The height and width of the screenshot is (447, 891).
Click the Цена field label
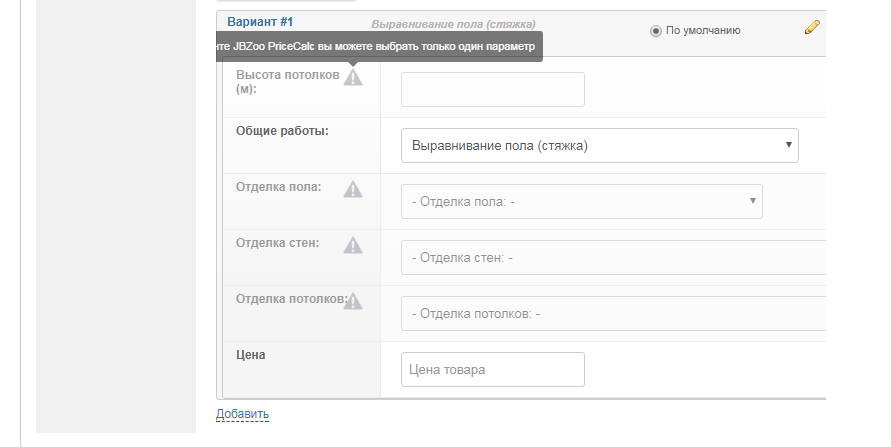click(251, 354)
